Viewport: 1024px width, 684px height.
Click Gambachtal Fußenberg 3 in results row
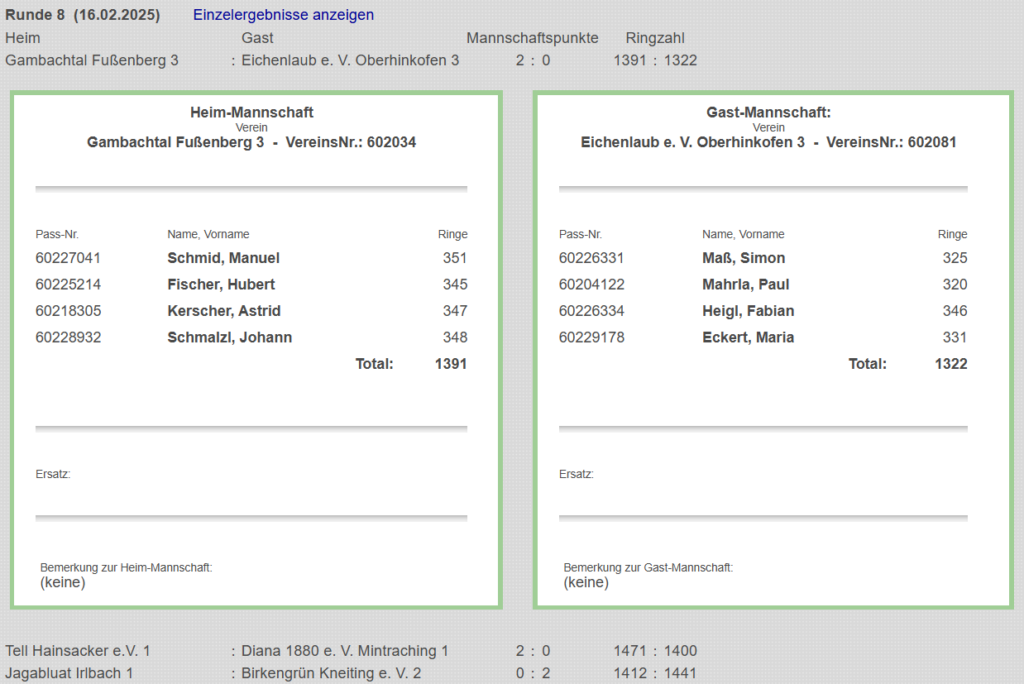click(x=92, y=60)
